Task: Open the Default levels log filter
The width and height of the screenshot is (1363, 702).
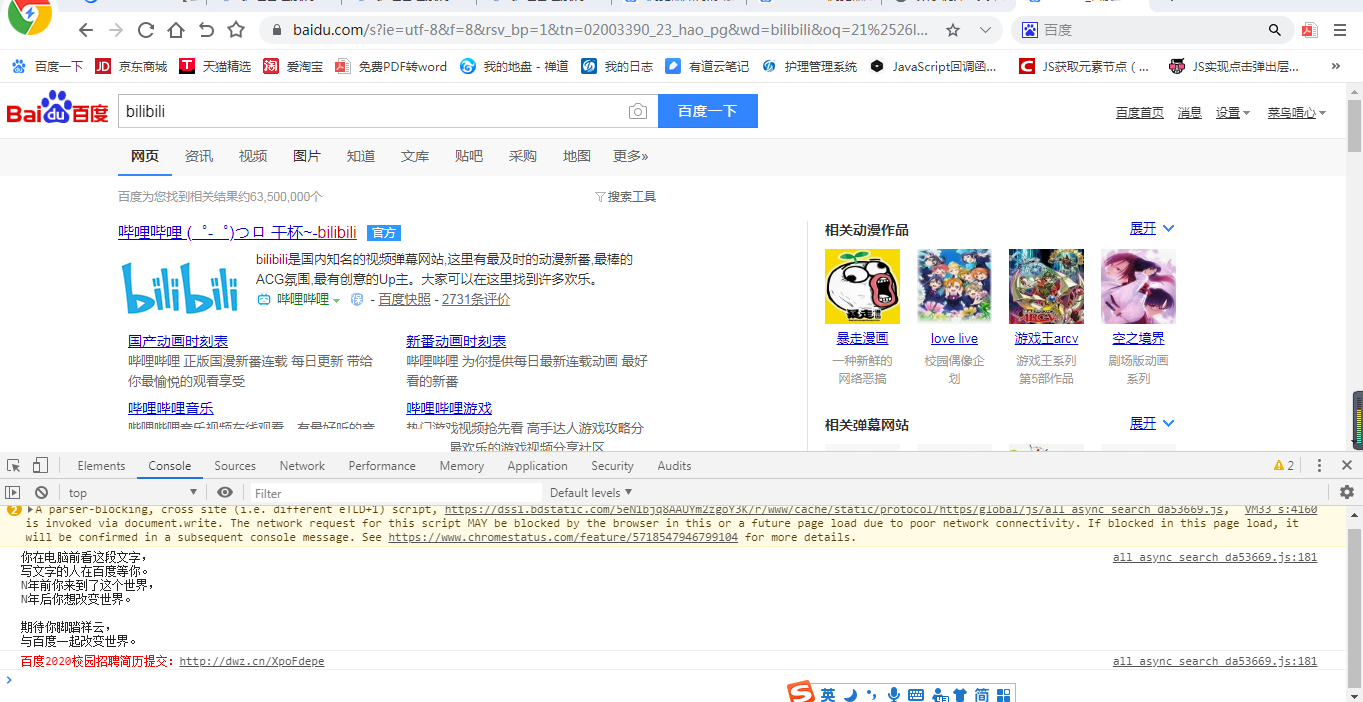Action: 591,493
